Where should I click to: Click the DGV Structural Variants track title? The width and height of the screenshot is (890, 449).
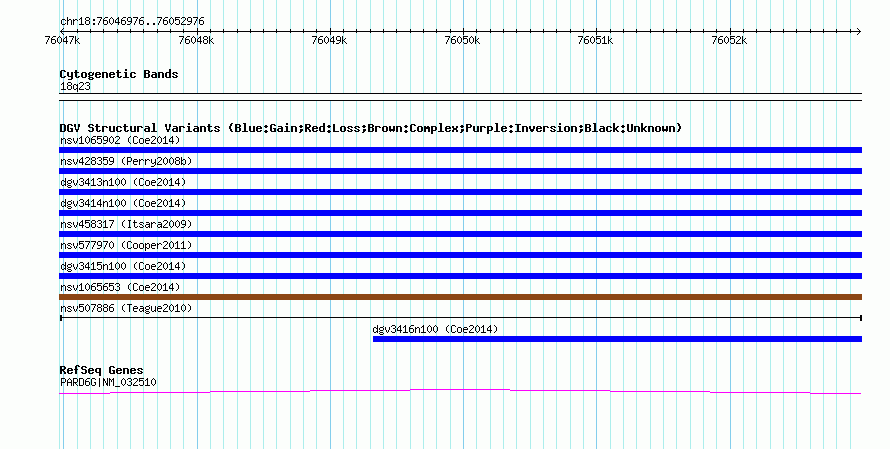click(x=370, y=128)
